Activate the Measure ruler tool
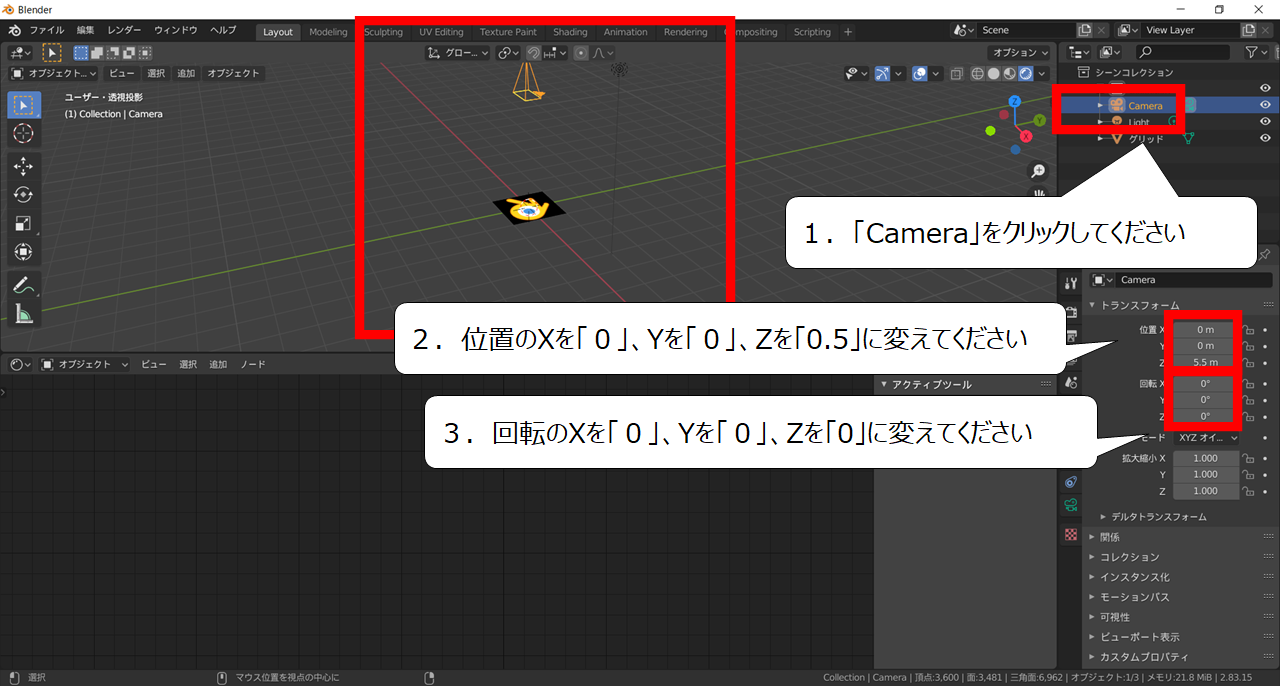This screenshot has width=1280, height=686. point(24,314)
